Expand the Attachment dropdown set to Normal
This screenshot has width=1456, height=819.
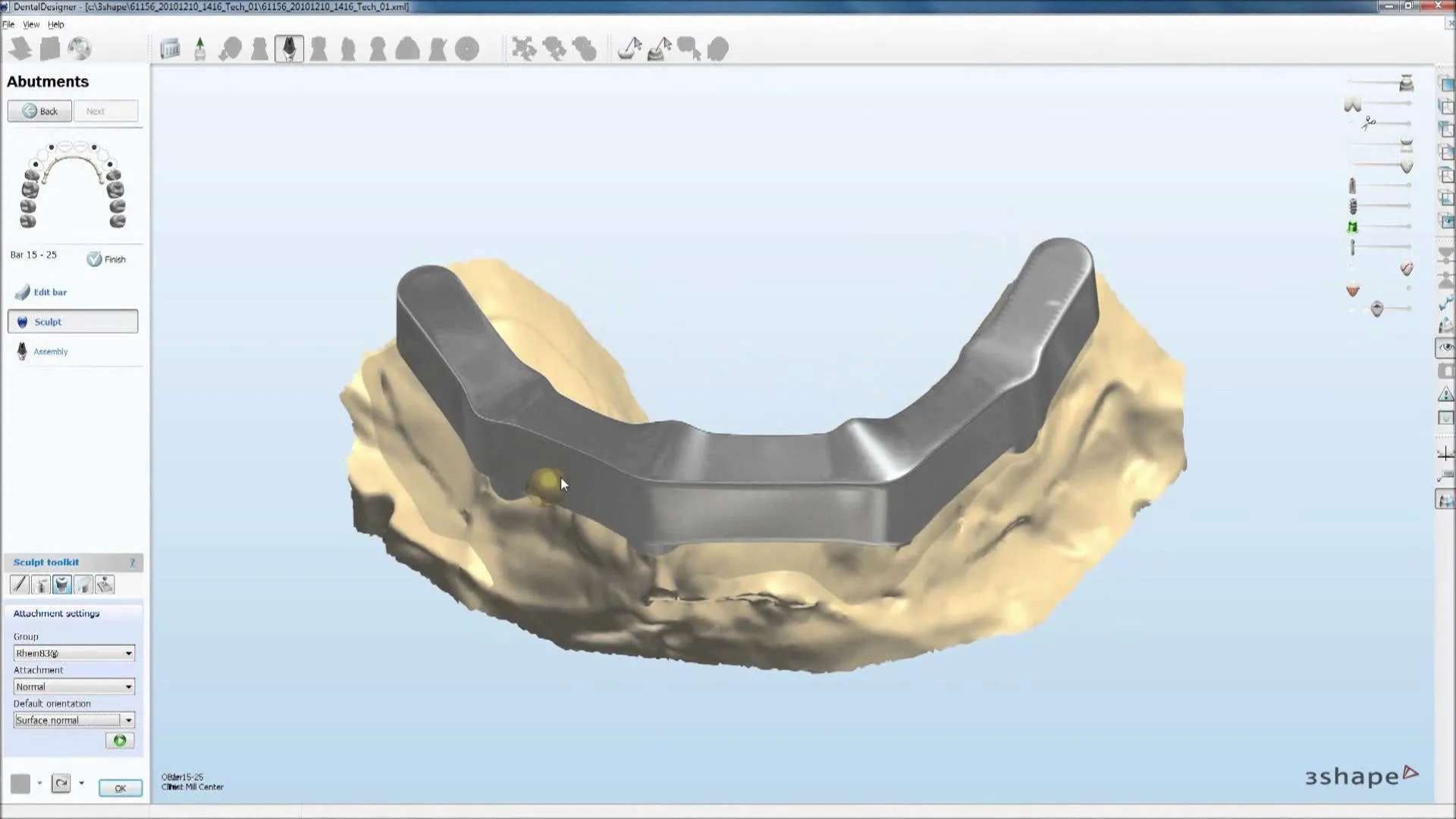click(74, 686)
